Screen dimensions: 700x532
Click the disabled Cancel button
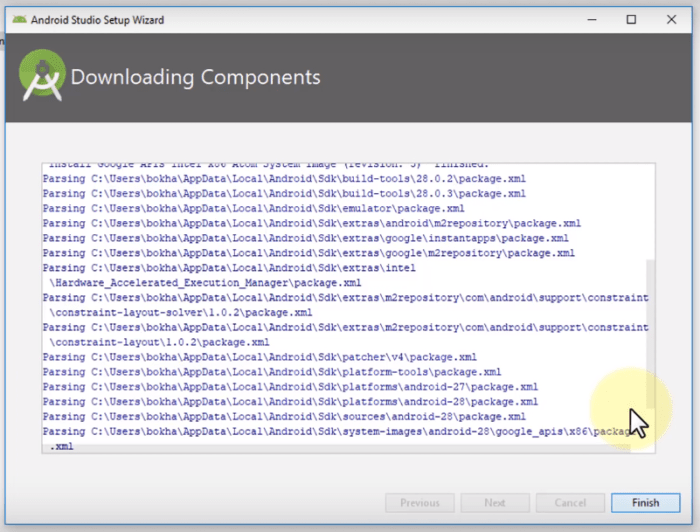[570, 503]
